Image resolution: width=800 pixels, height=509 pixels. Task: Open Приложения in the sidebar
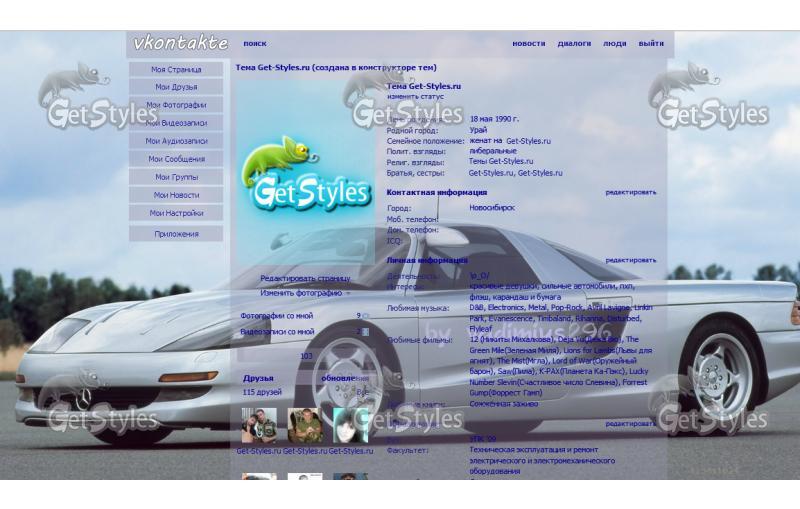click(x=176, y=234)
